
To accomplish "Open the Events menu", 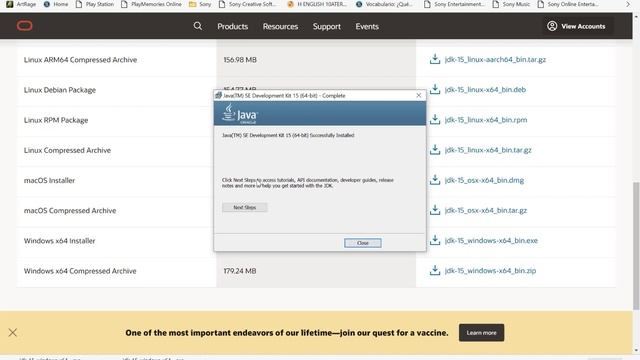I will coord(367,27).
